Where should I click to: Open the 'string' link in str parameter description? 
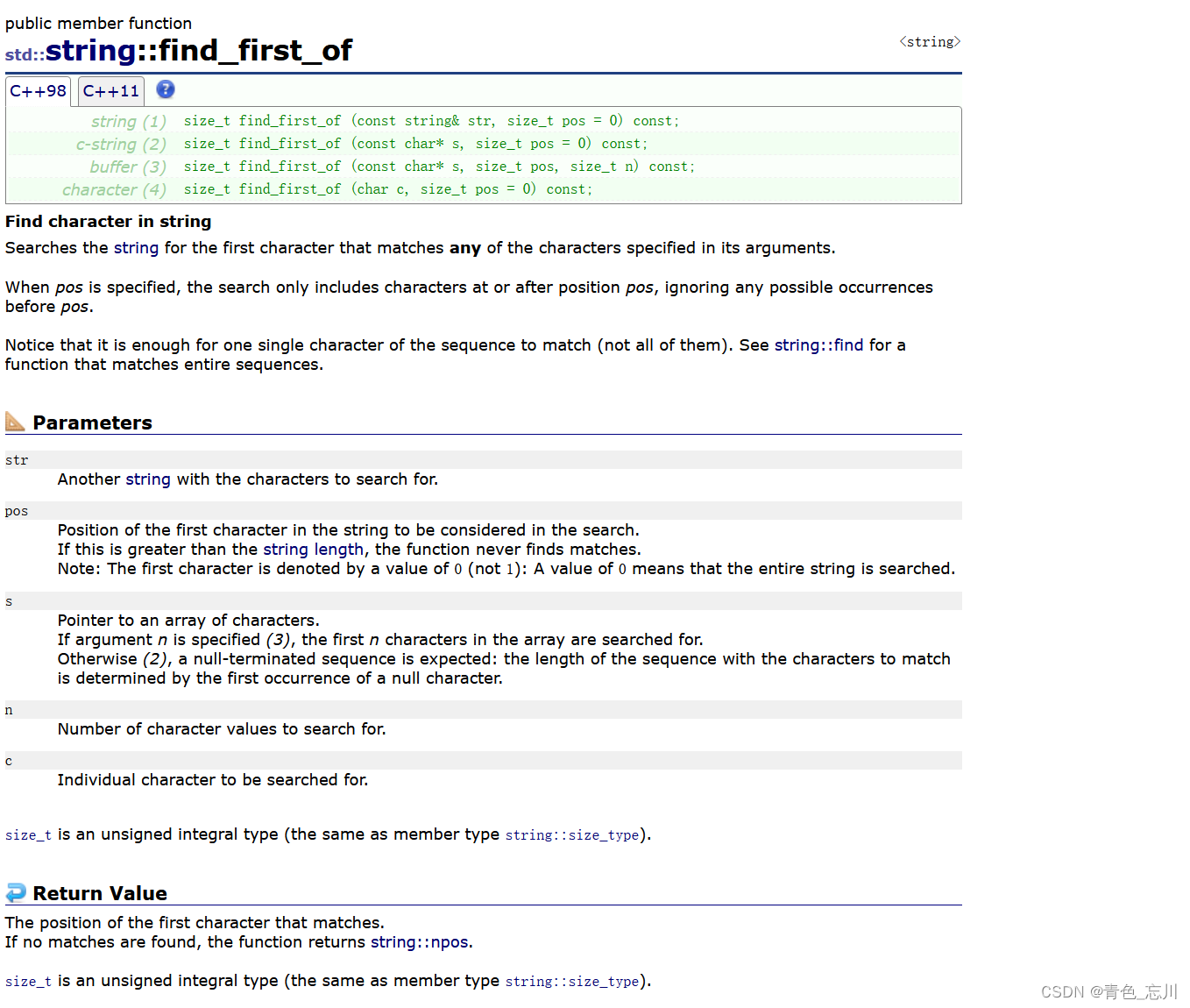click(x=148, y=479)
